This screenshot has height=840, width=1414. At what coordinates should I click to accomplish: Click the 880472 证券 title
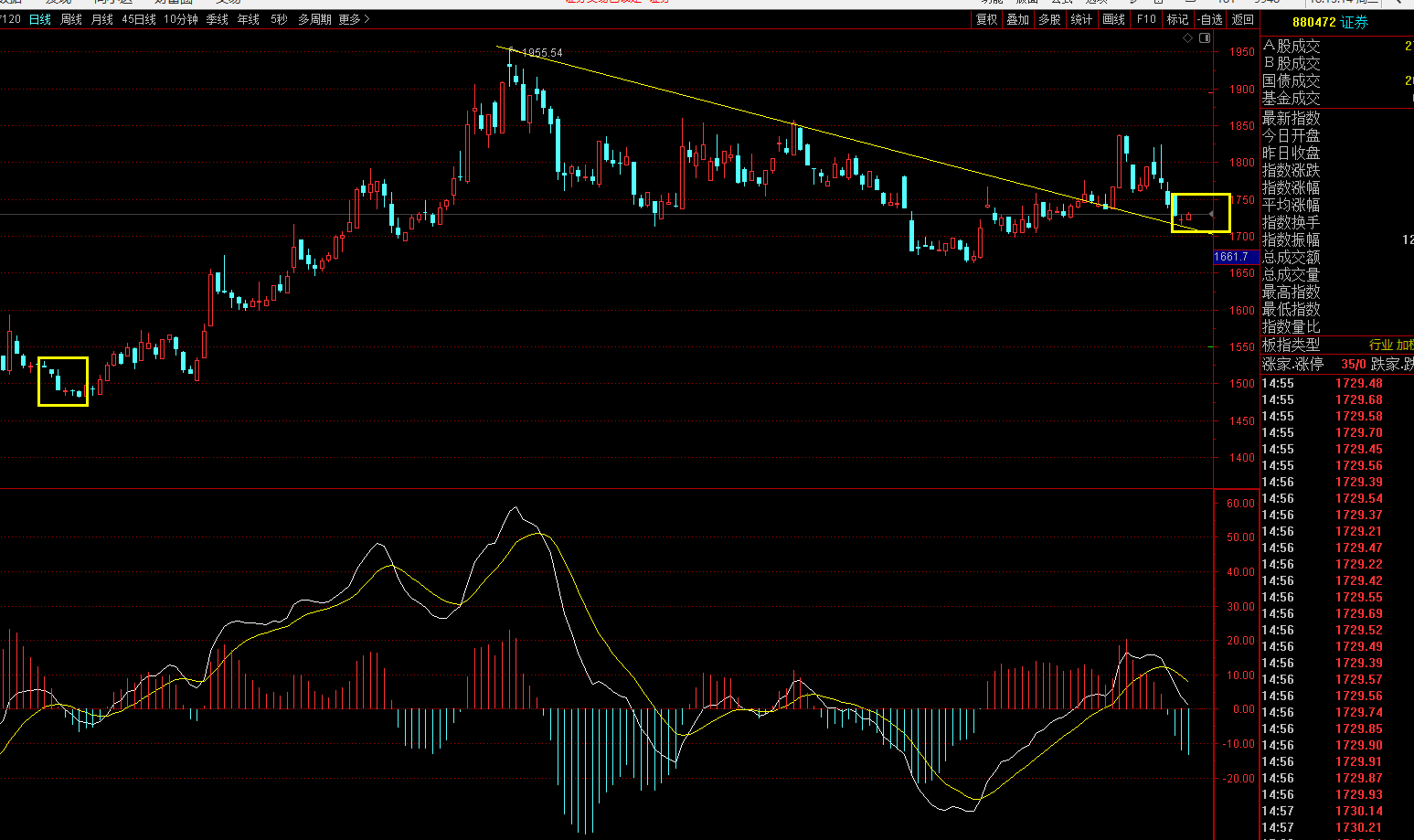[1330, 22]
